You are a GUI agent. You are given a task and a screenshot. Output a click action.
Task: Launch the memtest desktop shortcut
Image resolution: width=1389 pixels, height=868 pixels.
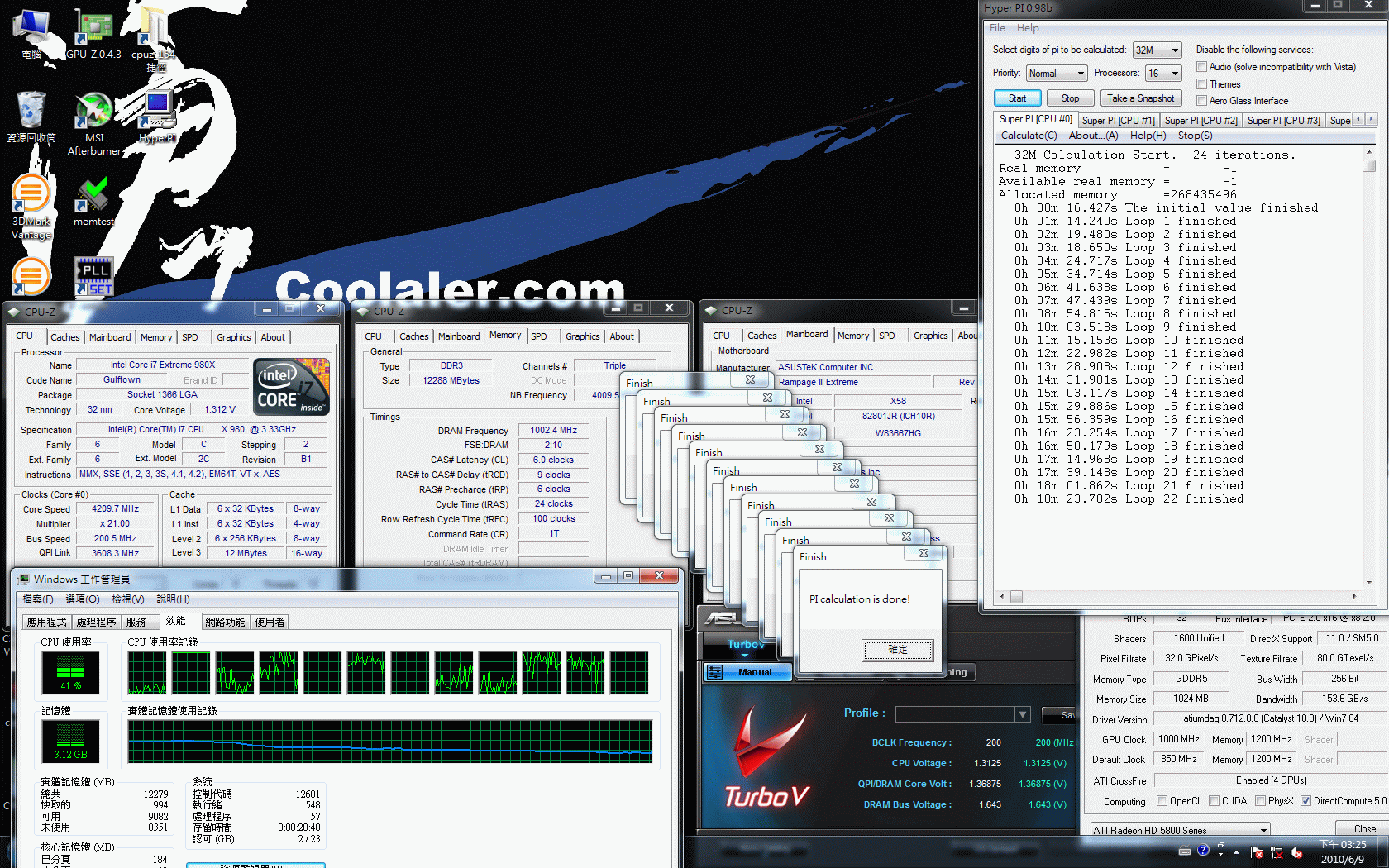click(x=93, y=201)
